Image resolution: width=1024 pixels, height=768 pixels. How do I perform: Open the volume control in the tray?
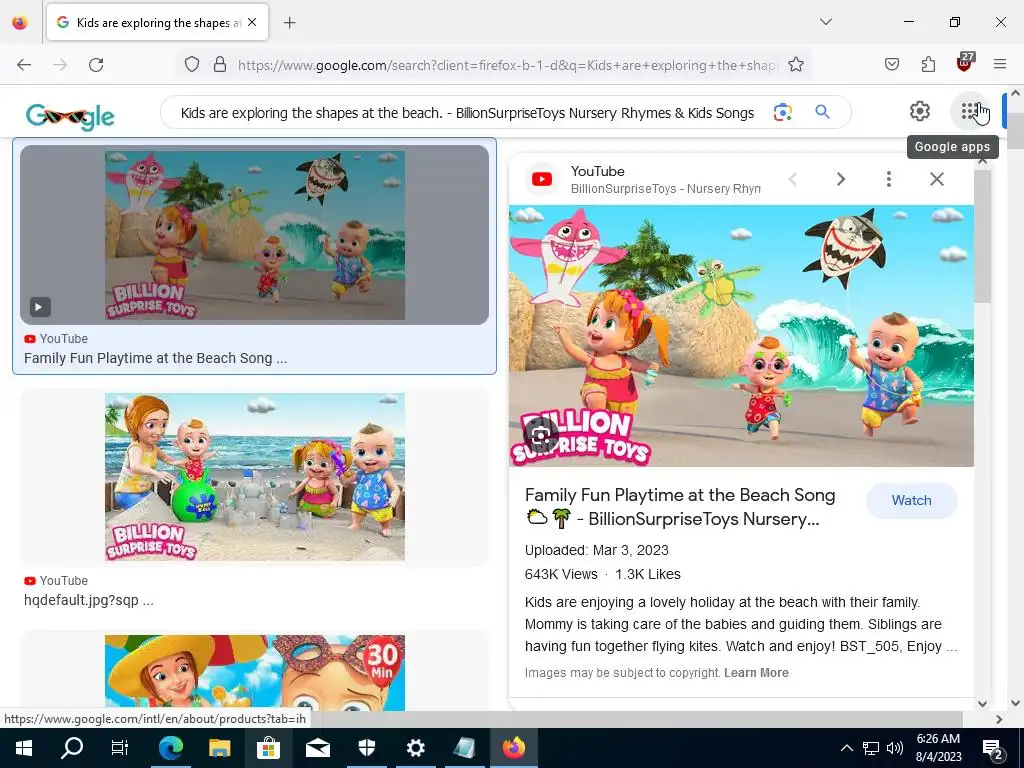(895, 748)
